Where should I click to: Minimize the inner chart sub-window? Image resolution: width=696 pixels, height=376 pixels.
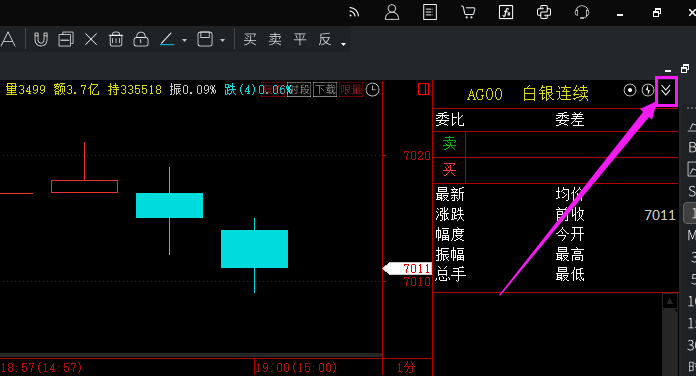coord(668,71)
